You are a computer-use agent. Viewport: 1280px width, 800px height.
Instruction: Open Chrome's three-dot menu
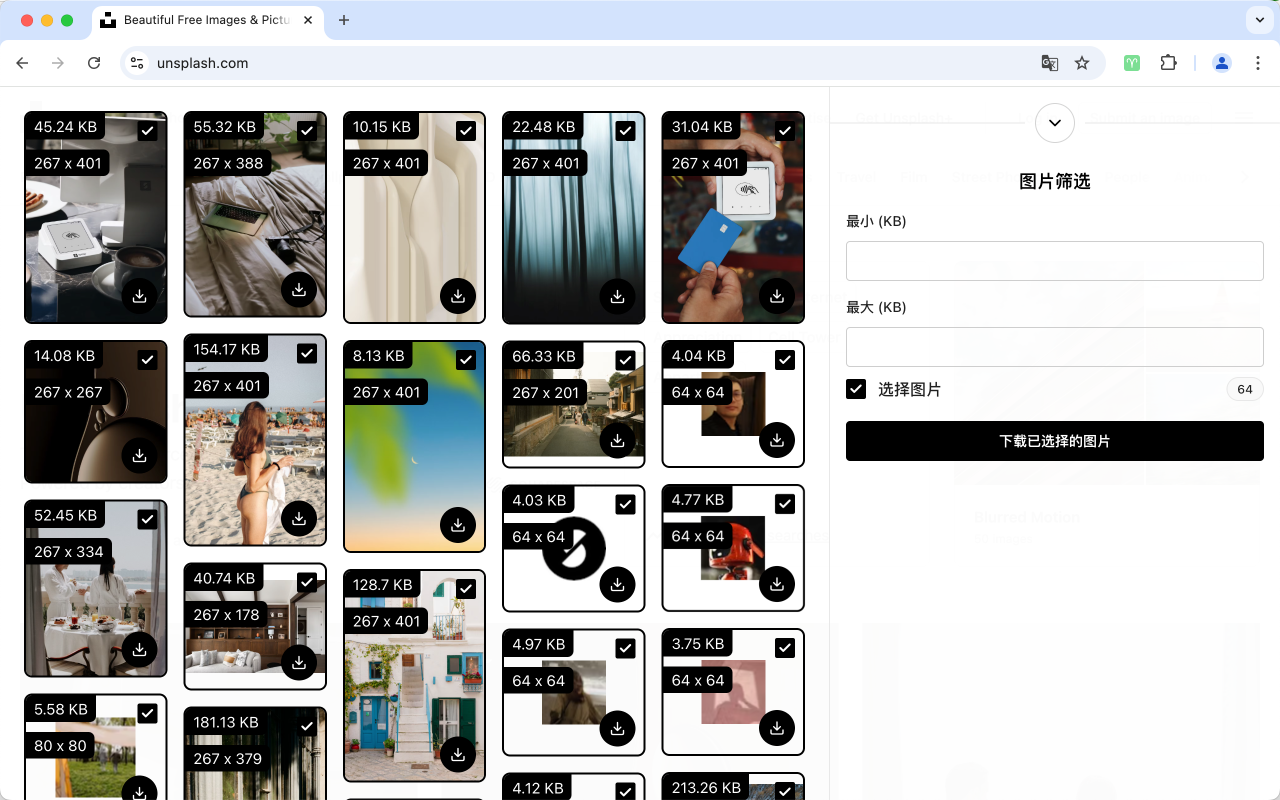1258,63
